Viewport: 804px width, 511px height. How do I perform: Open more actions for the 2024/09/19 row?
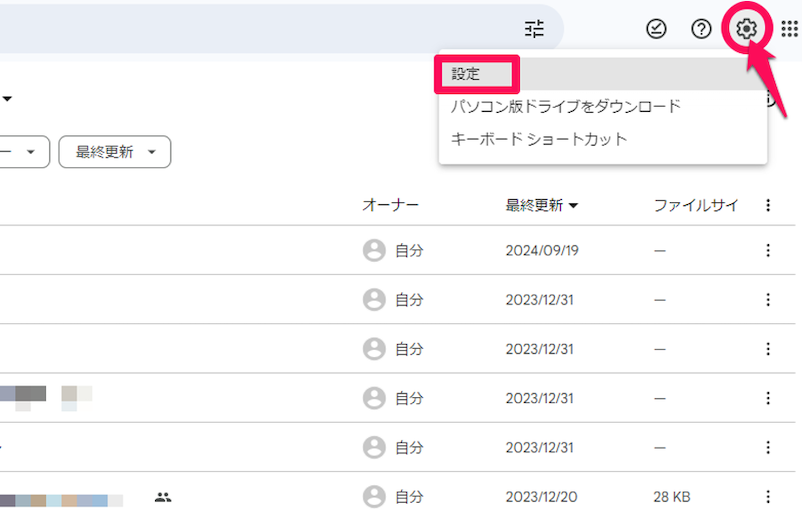(768, 250)
